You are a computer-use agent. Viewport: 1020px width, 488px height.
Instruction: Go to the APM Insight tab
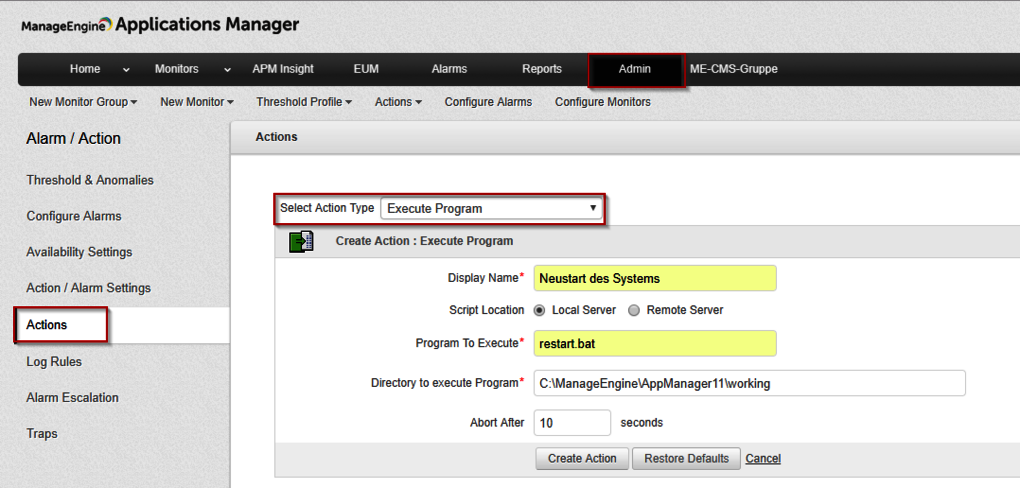[283, 69]
